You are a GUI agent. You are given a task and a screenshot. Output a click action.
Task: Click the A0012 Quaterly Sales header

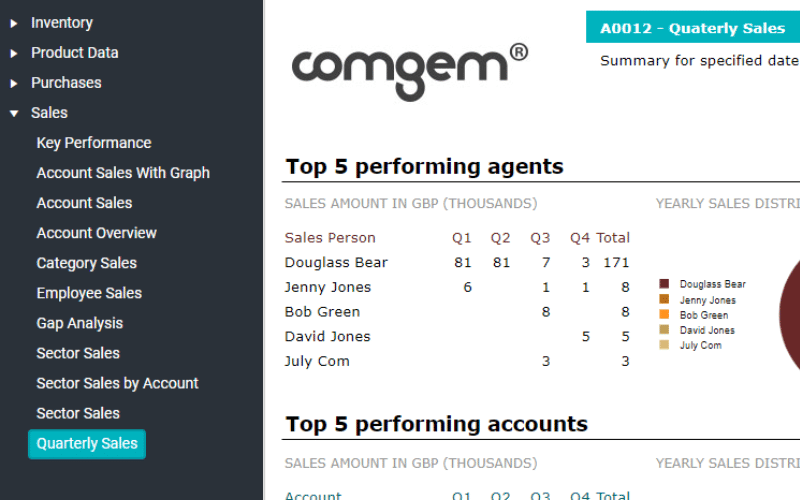pos(693,27)
